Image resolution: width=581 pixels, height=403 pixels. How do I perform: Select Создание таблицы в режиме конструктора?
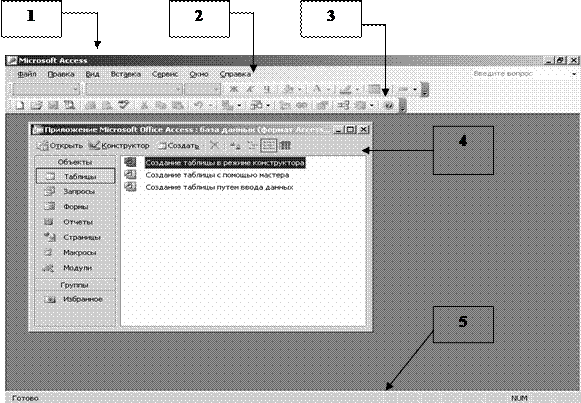click(225, 163)
